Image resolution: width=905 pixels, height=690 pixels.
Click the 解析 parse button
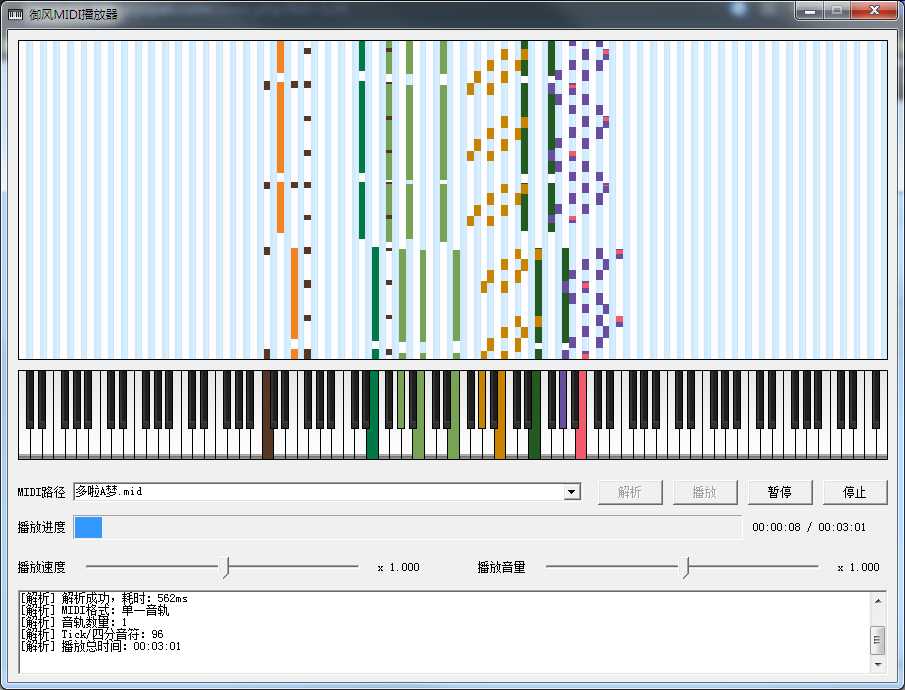pyautogui.click(x=630, y=492)
